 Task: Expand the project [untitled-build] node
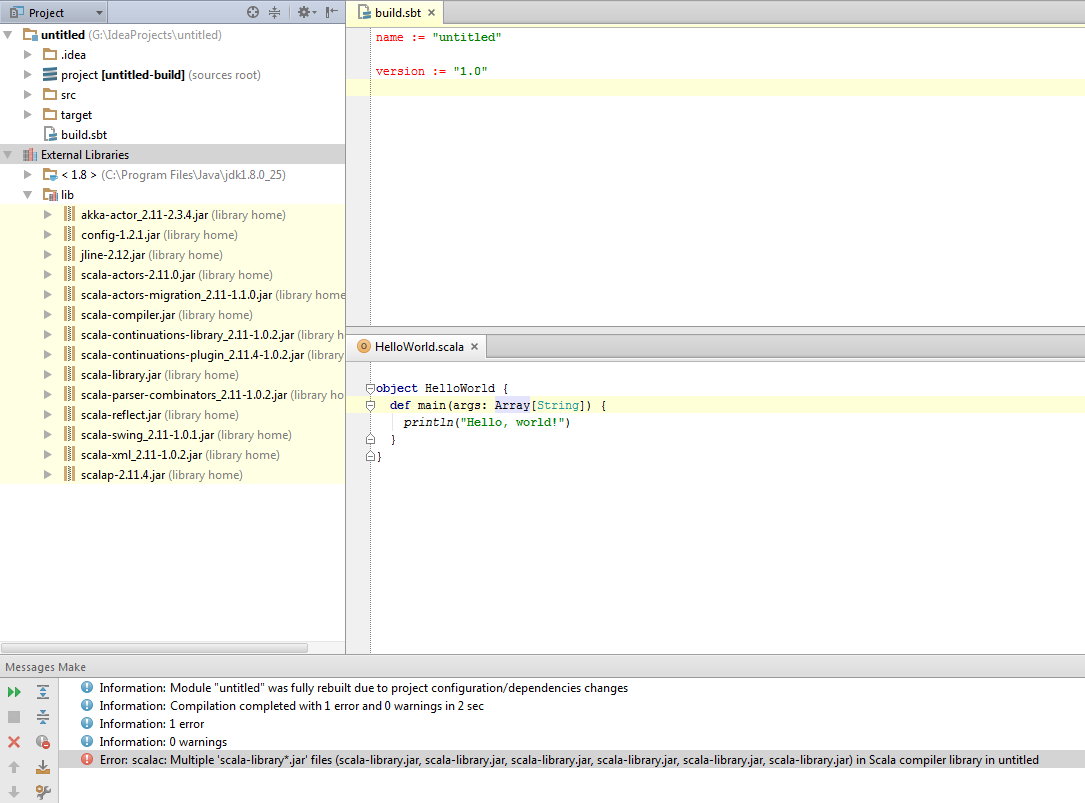pos(28,75)
